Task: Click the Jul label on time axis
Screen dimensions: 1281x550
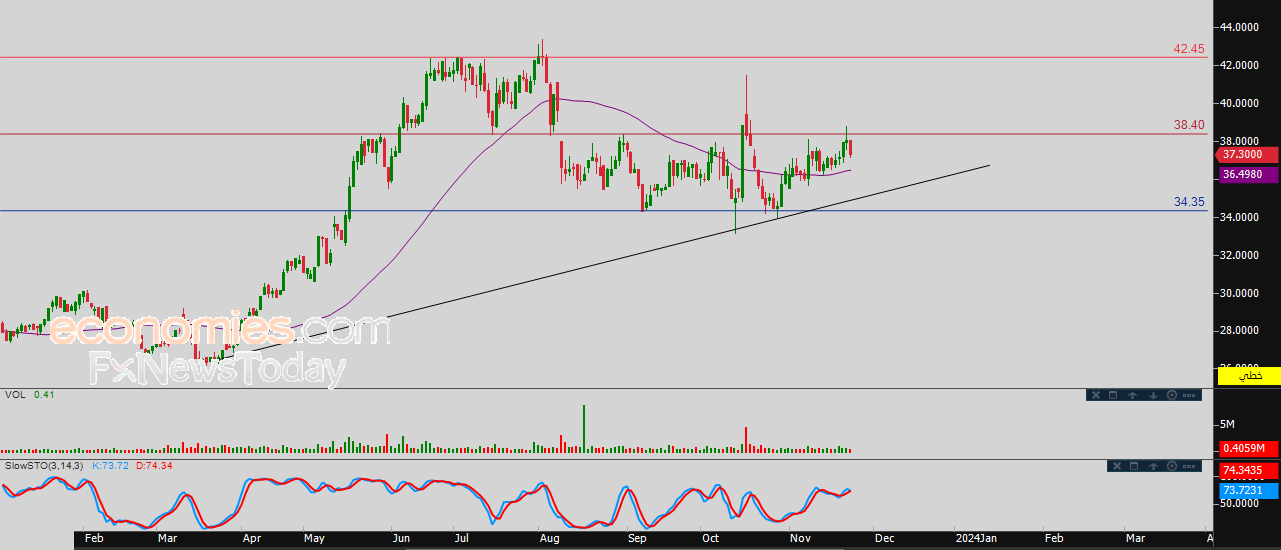Action: click(461, 538)
